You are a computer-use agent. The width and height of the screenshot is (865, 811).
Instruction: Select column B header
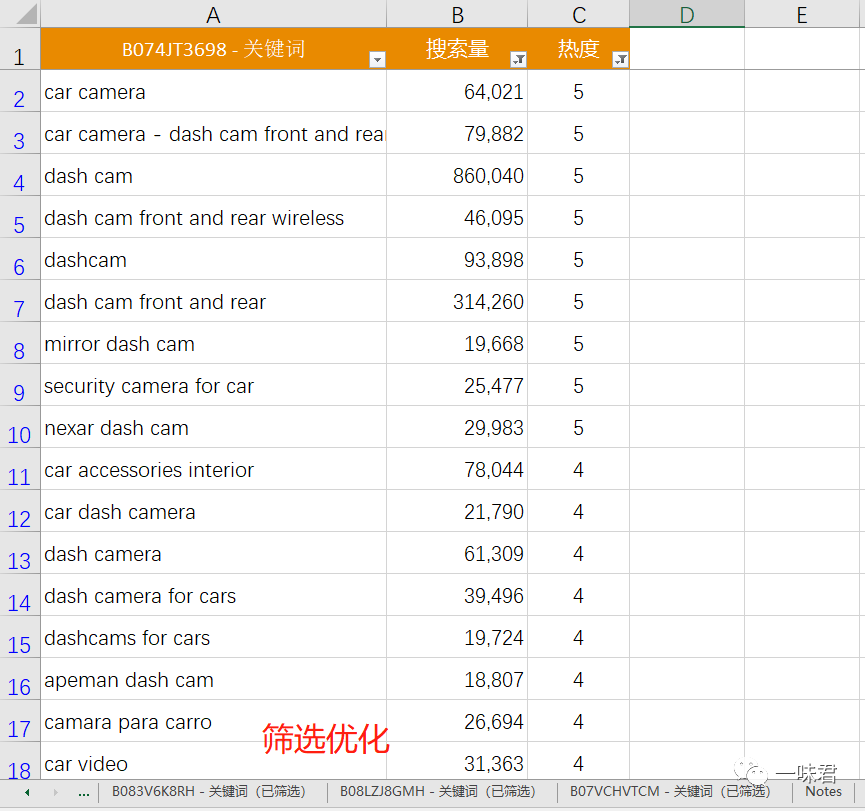click(x=457, y=14)
